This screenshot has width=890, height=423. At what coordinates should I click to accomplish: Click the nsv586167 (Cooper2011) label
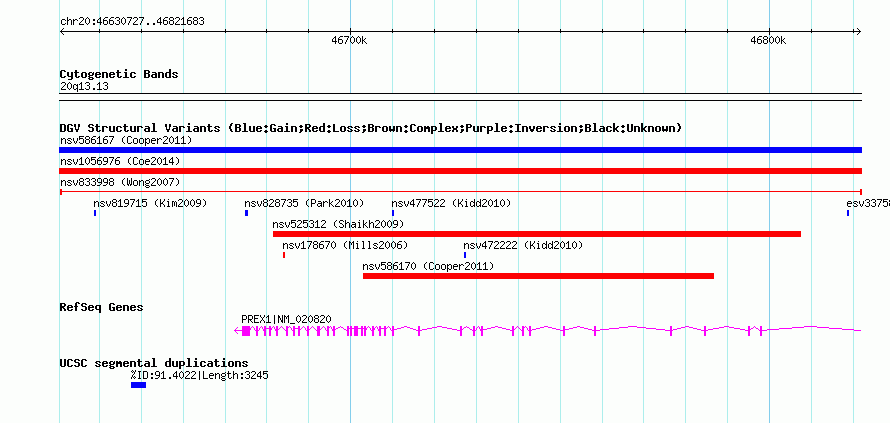click(126, 140)
